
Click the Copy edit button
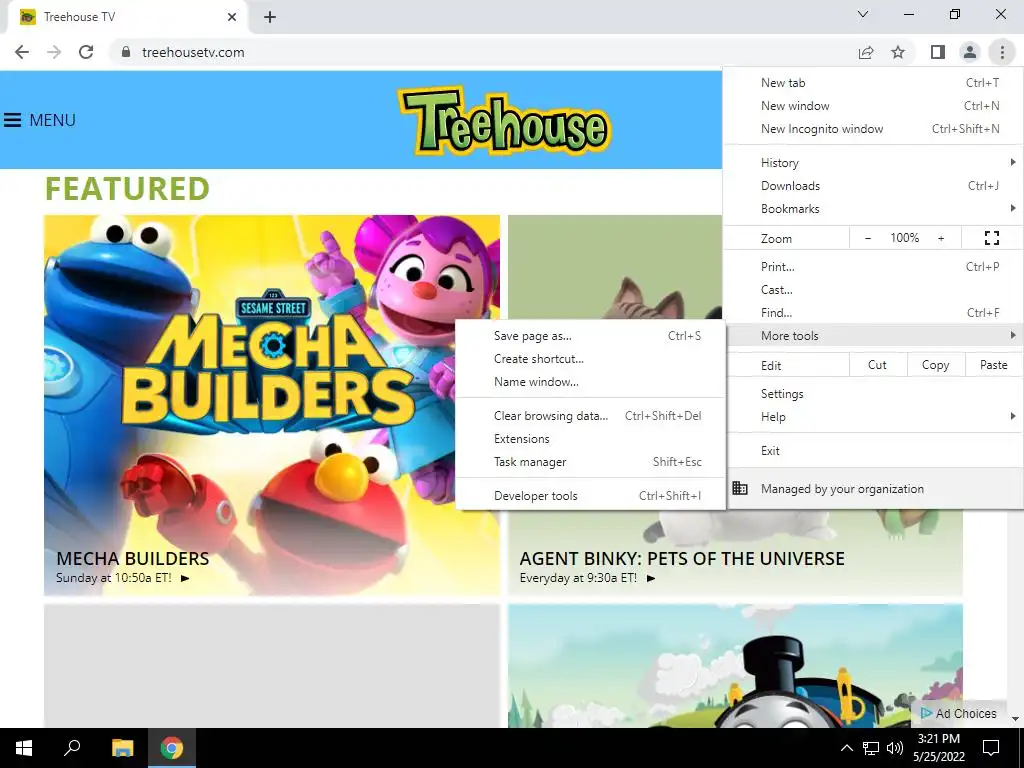935,365
